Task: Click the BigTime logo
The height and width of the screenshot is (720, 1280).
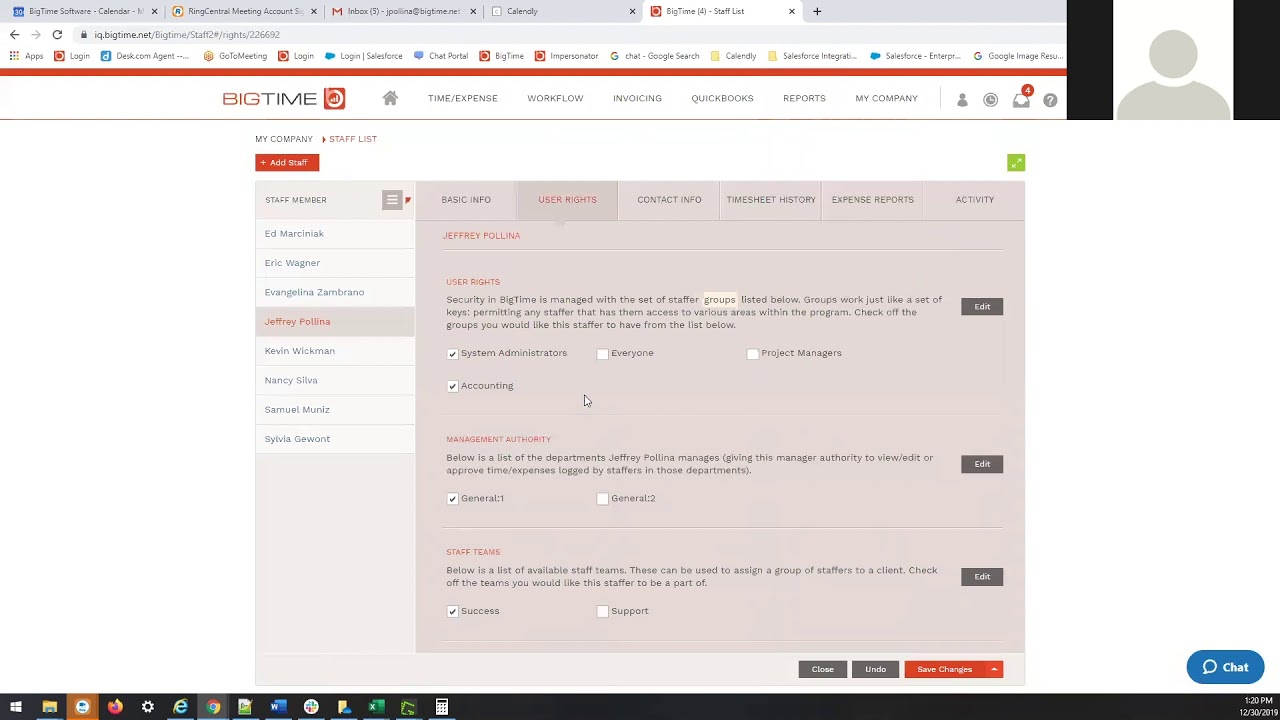Action: (284, 98)
